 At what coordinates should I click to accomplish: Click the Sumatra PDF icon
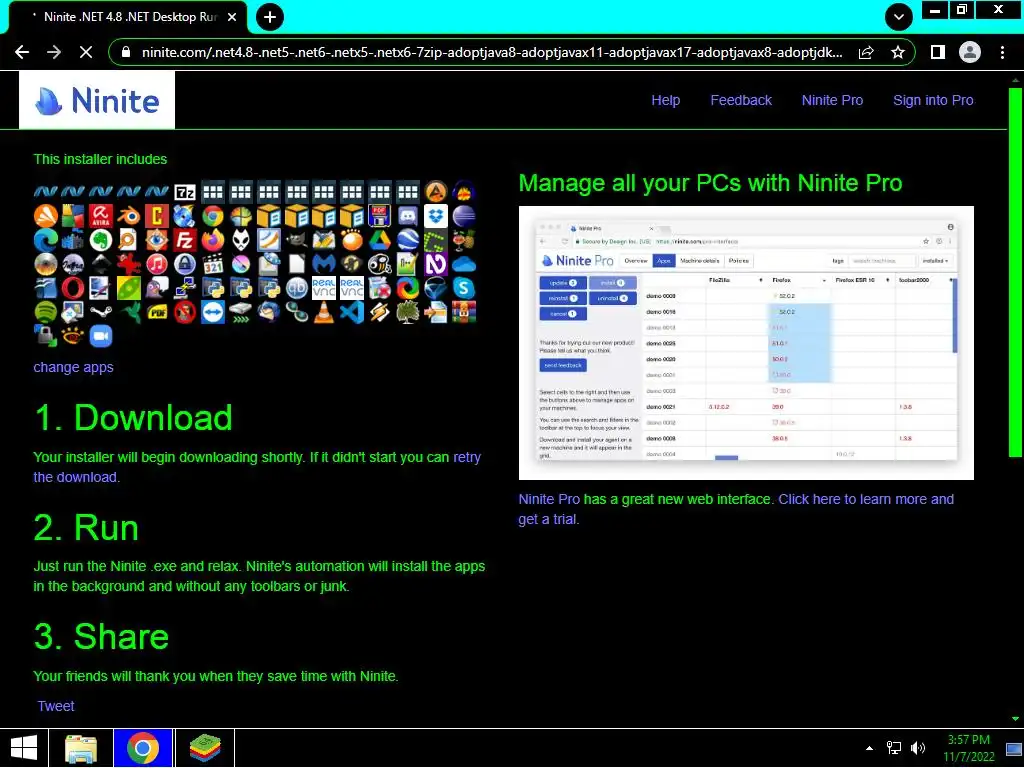coord(157,312)
